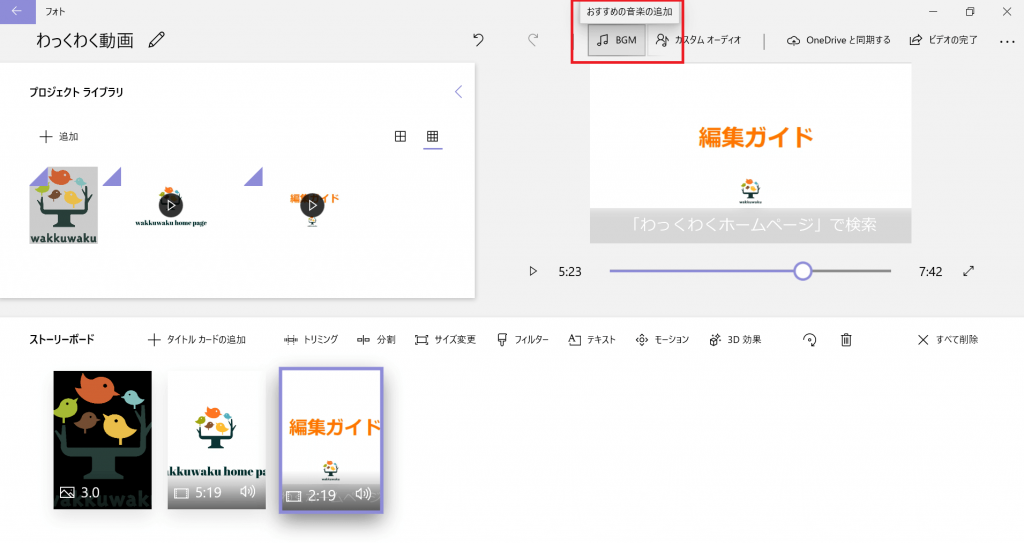Switch library to small grid view
This screenshot has width=1024, height=543.
pos(432,137)
